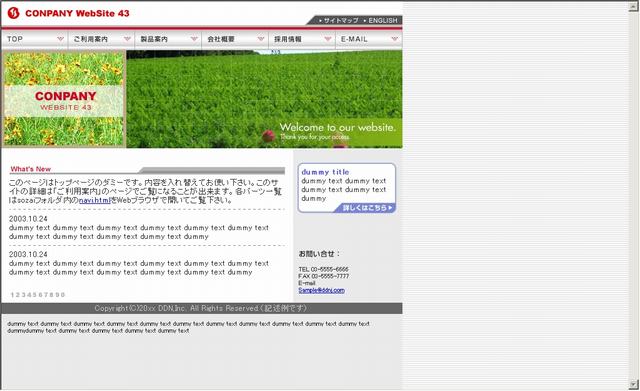Viewport: 640px width, 391px height.
Task: Expand the dropdown arrow next to 採用情報
Action: 328,39
